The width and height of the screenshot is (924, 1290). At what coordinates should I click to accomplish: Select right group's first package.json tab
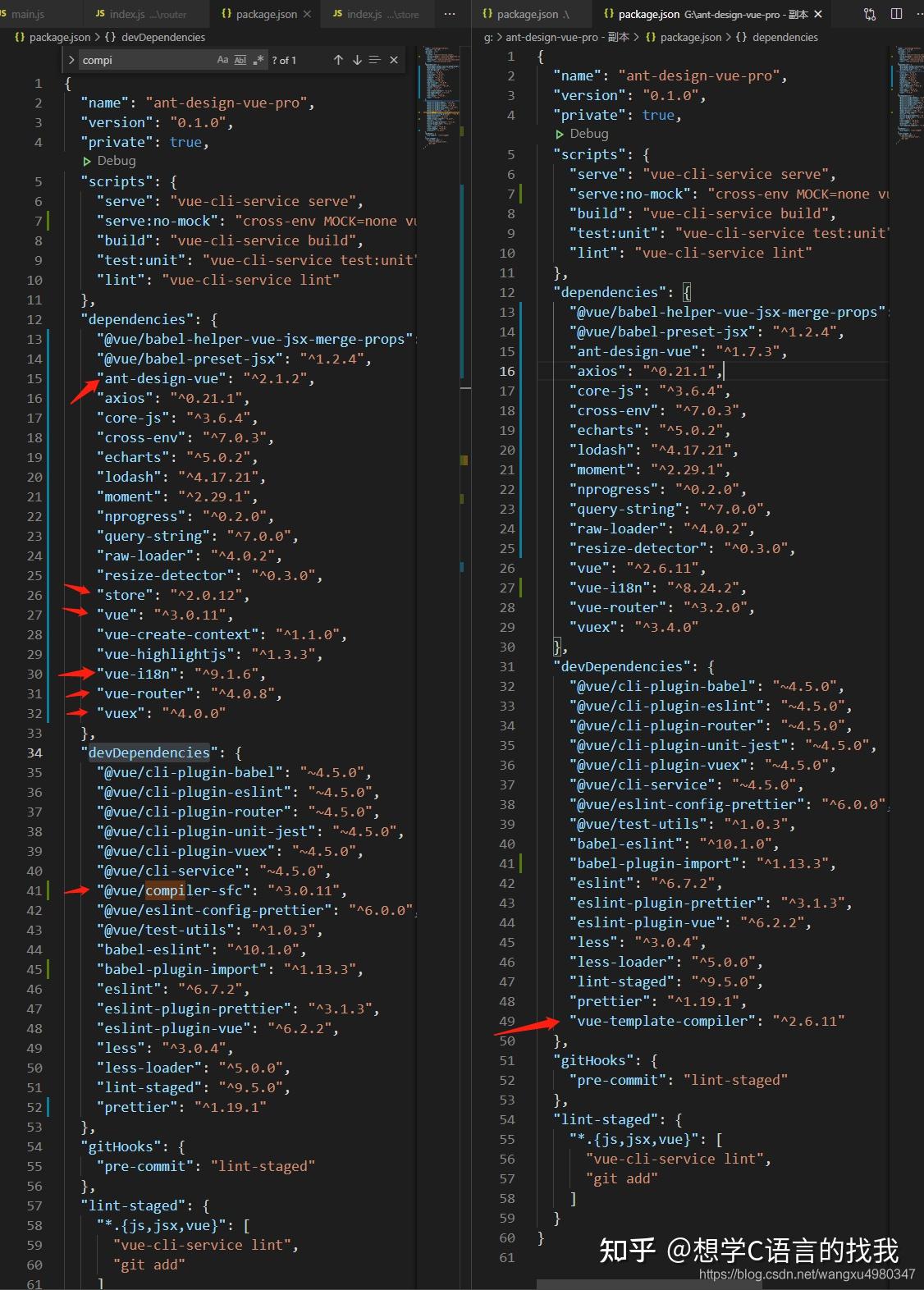(x=533, y=14)
